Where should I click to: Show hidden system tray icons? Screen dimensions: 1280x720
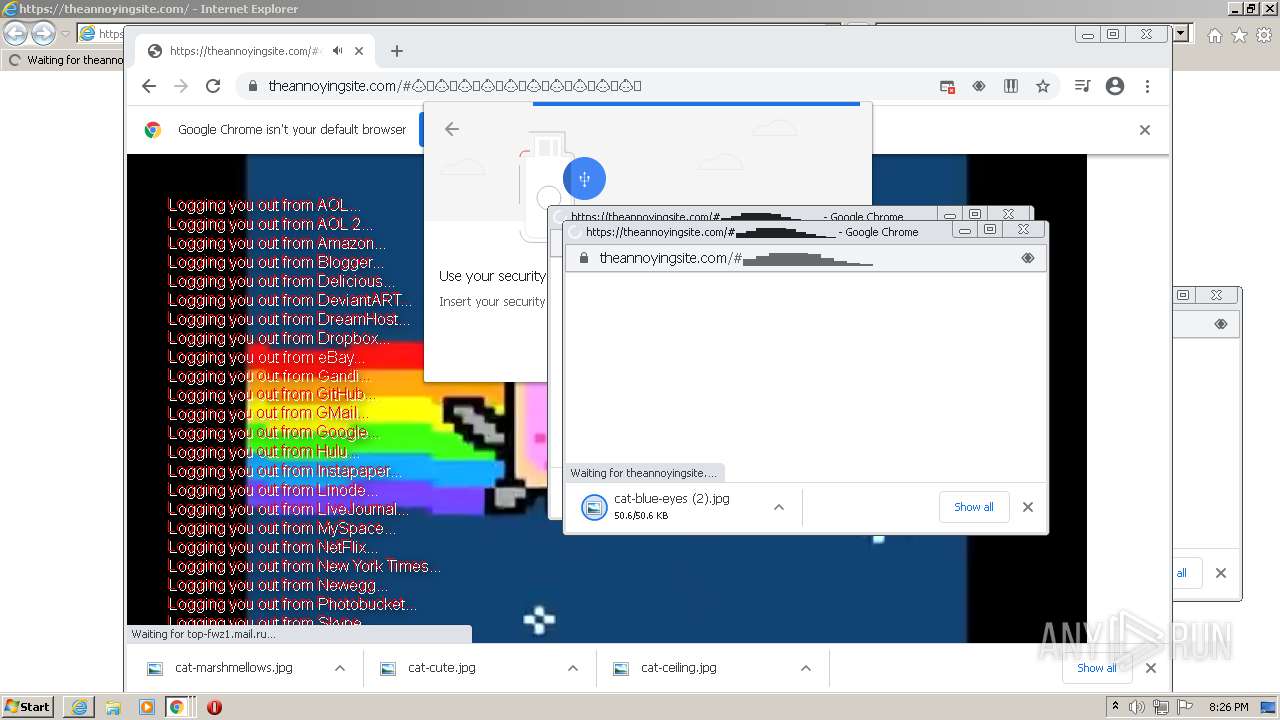point(1115,707)
